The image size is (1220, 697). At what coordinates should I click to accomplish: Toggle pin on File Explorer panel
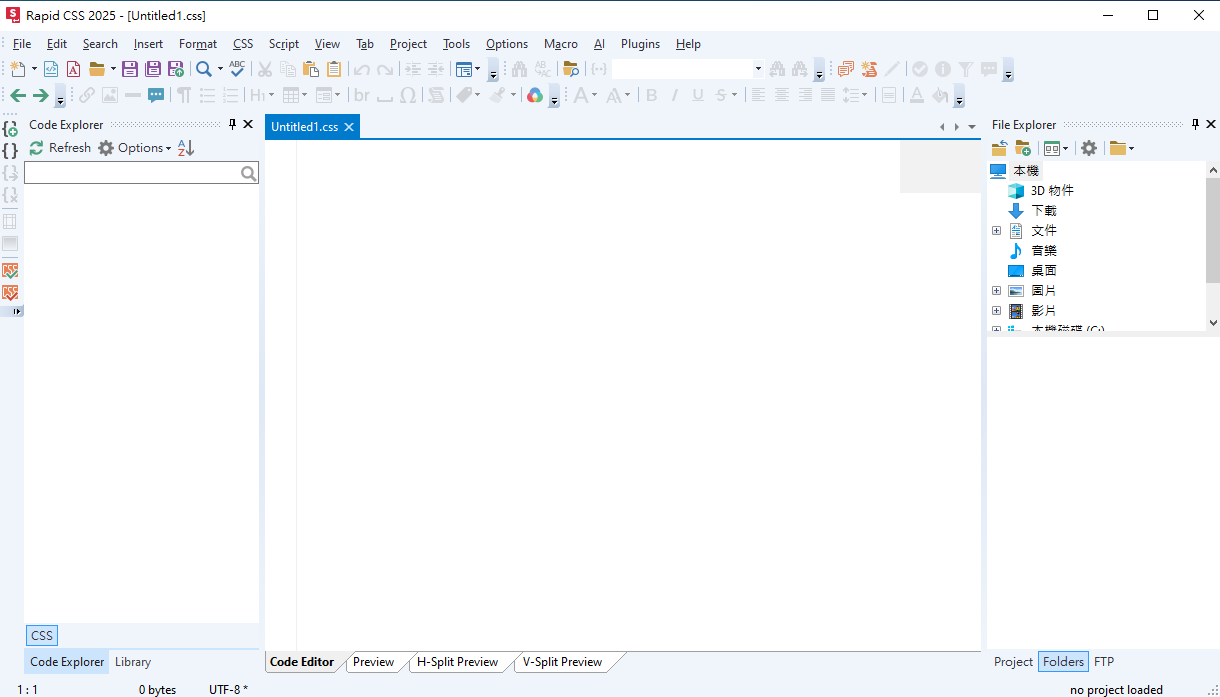click(x=1195, y=125)
